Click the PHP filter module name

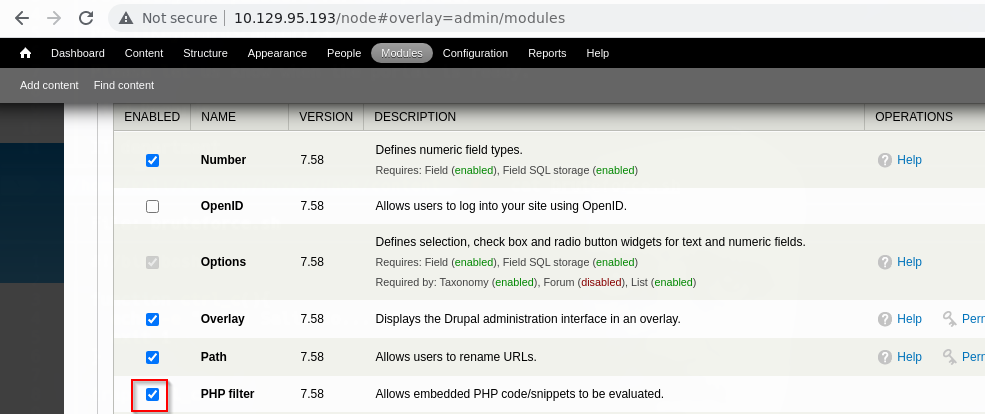pos(227,395)
